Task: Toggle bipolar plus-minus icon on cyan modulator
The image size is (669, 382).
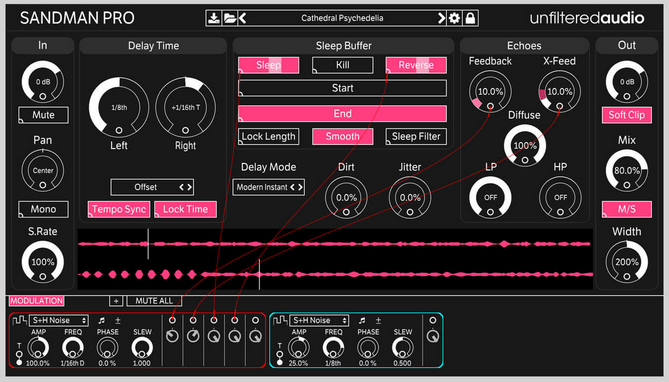Action: [x=378, y=320]
